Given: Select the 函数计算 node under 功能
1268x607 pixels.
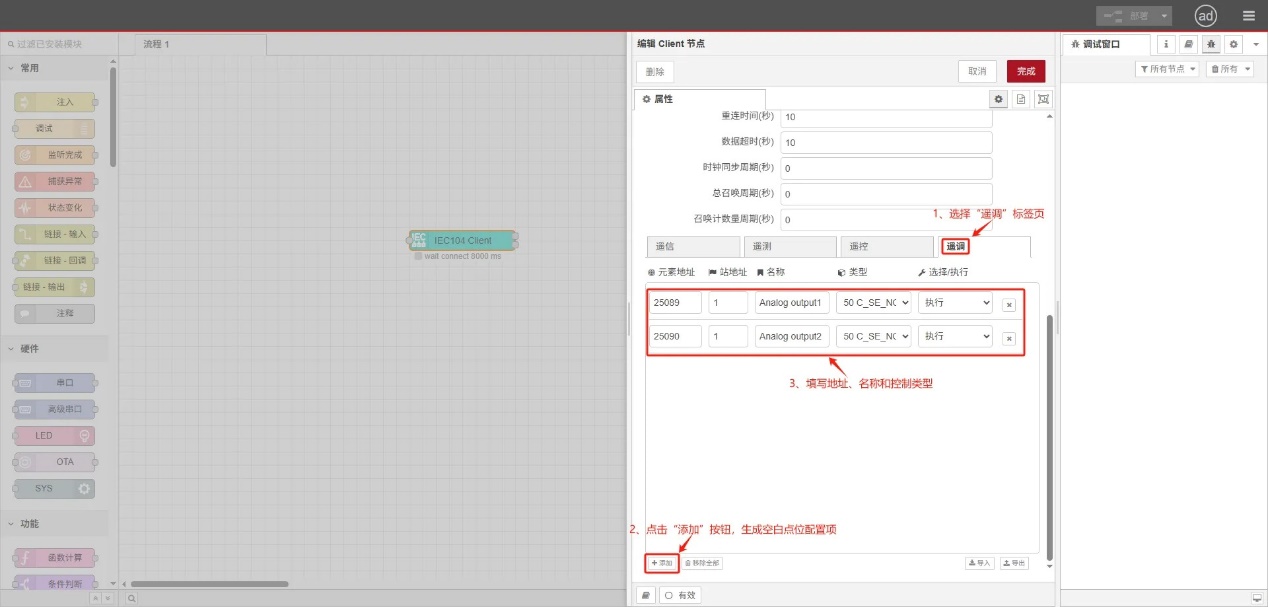Looking at the screenshot, I should (x=53, y=556).
